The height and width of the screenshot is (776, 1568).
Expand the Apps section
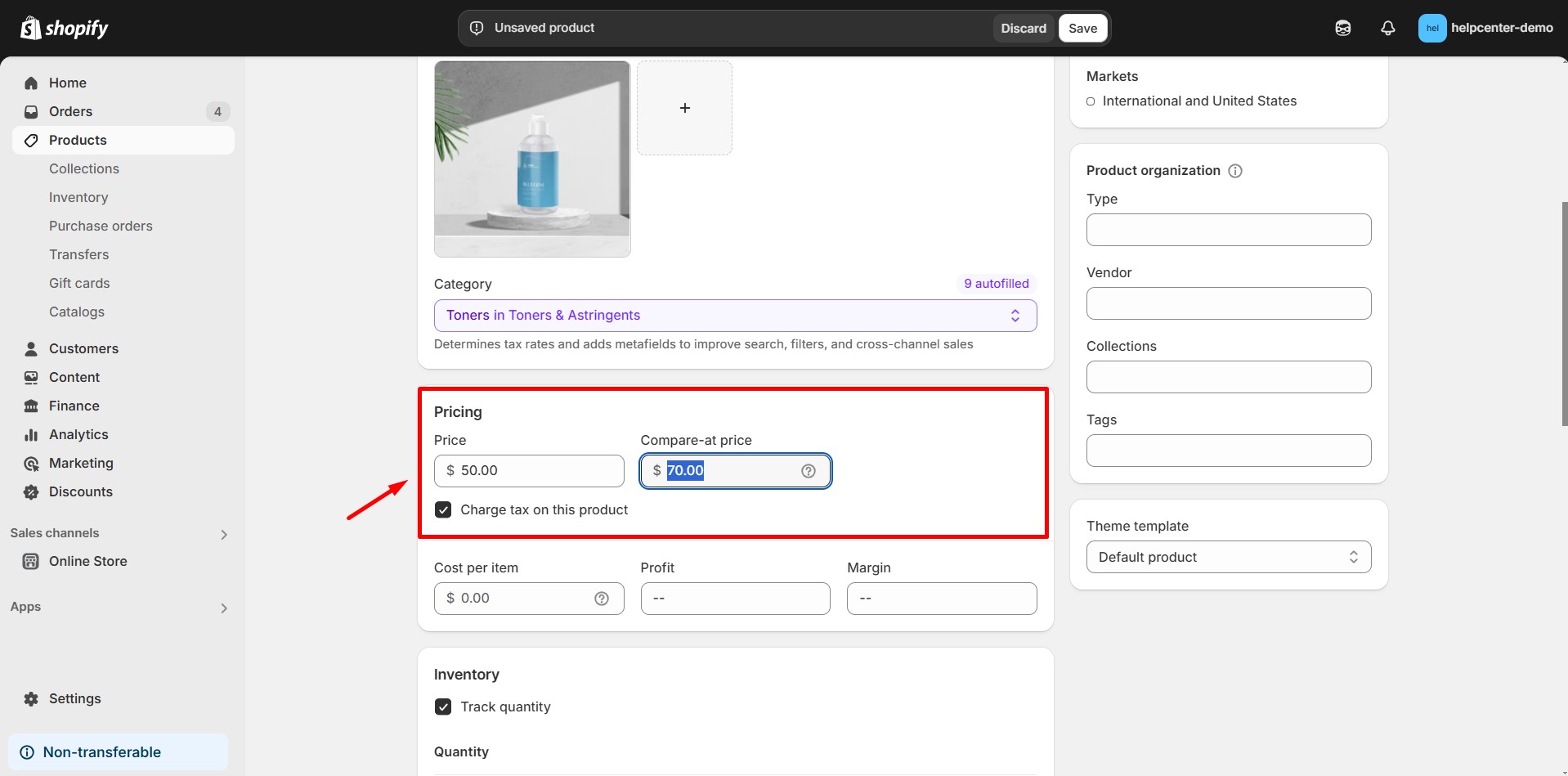coord(223,608)
